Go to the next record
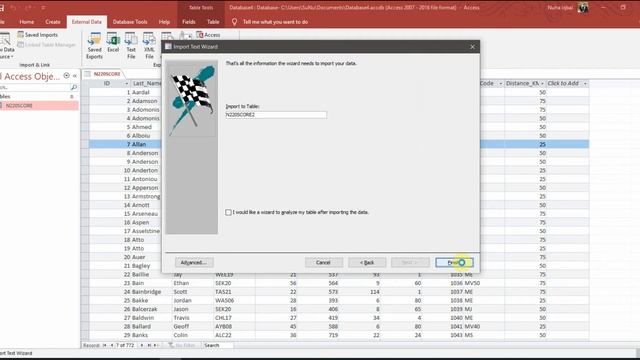 142,345
